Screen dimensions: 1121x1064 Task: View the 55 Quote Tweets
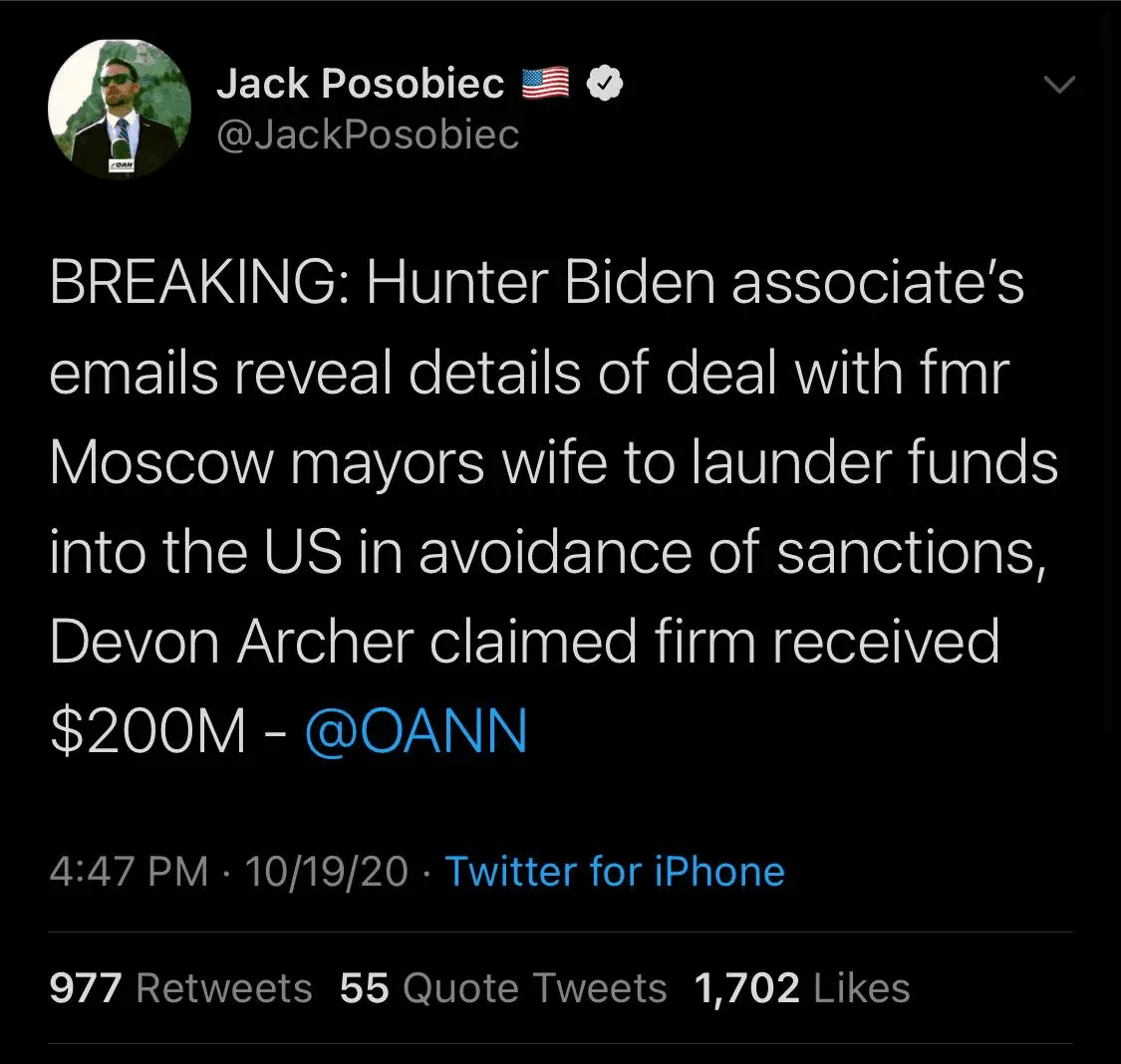[x=503, y=988]
